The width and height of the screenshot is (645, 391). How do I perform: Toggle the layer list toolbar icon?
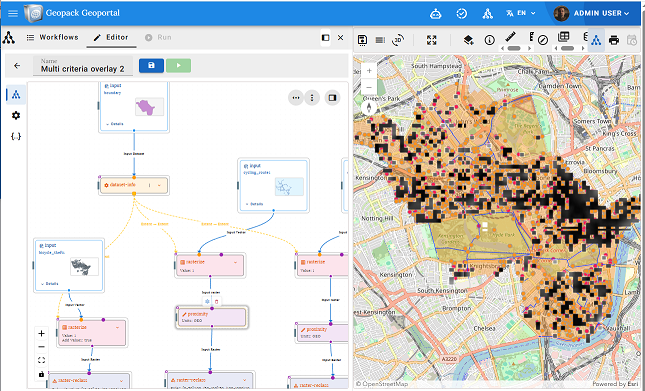(380, 40)
